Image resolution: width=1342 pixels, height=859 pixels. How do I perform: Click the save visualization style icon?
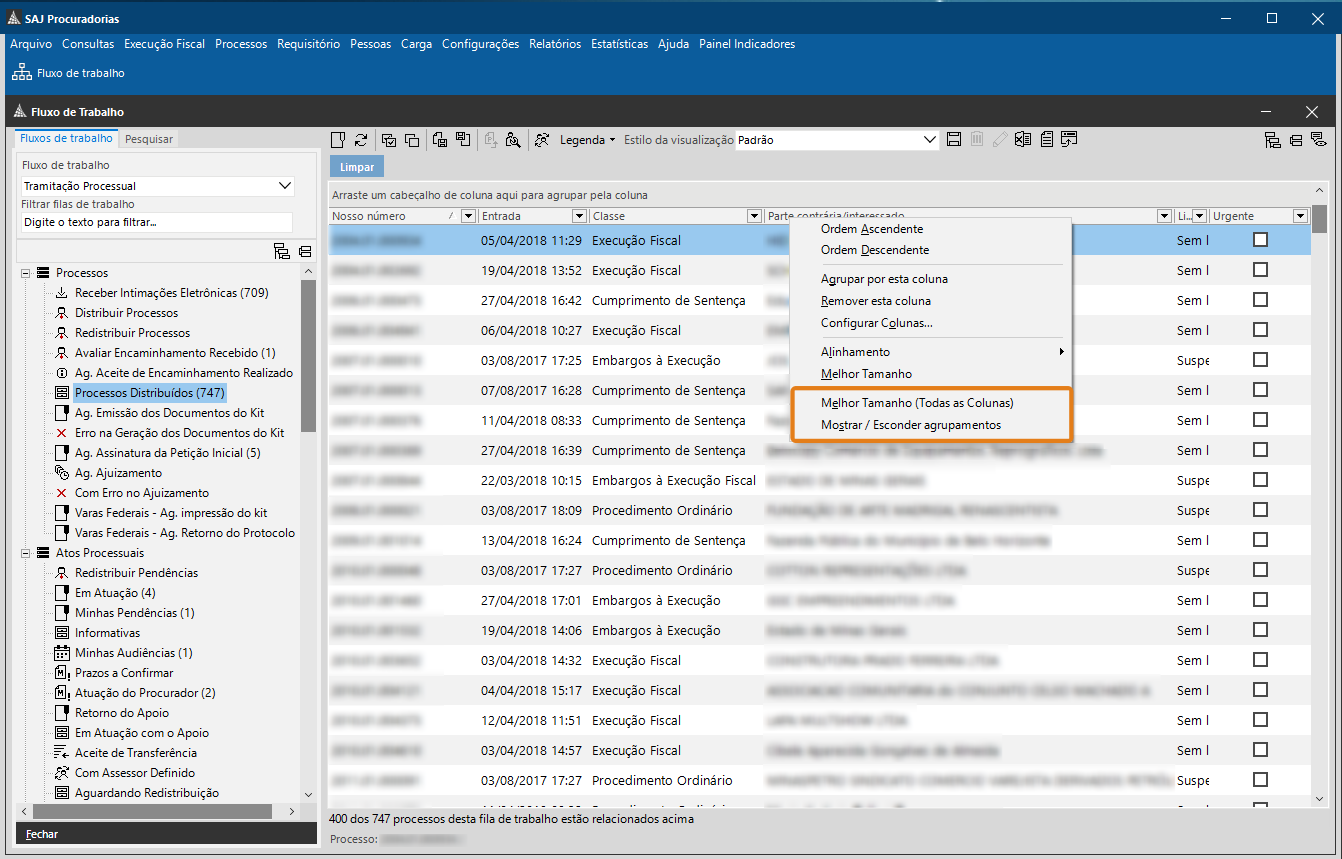pos(954,140)
